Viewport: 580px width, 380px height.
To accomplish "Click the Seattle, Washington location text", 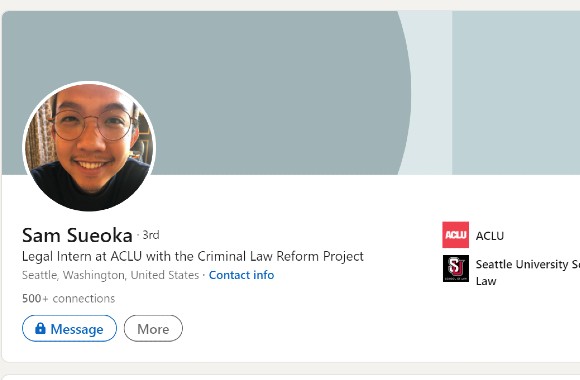I will pyautogui.click(x=110, y=275).
